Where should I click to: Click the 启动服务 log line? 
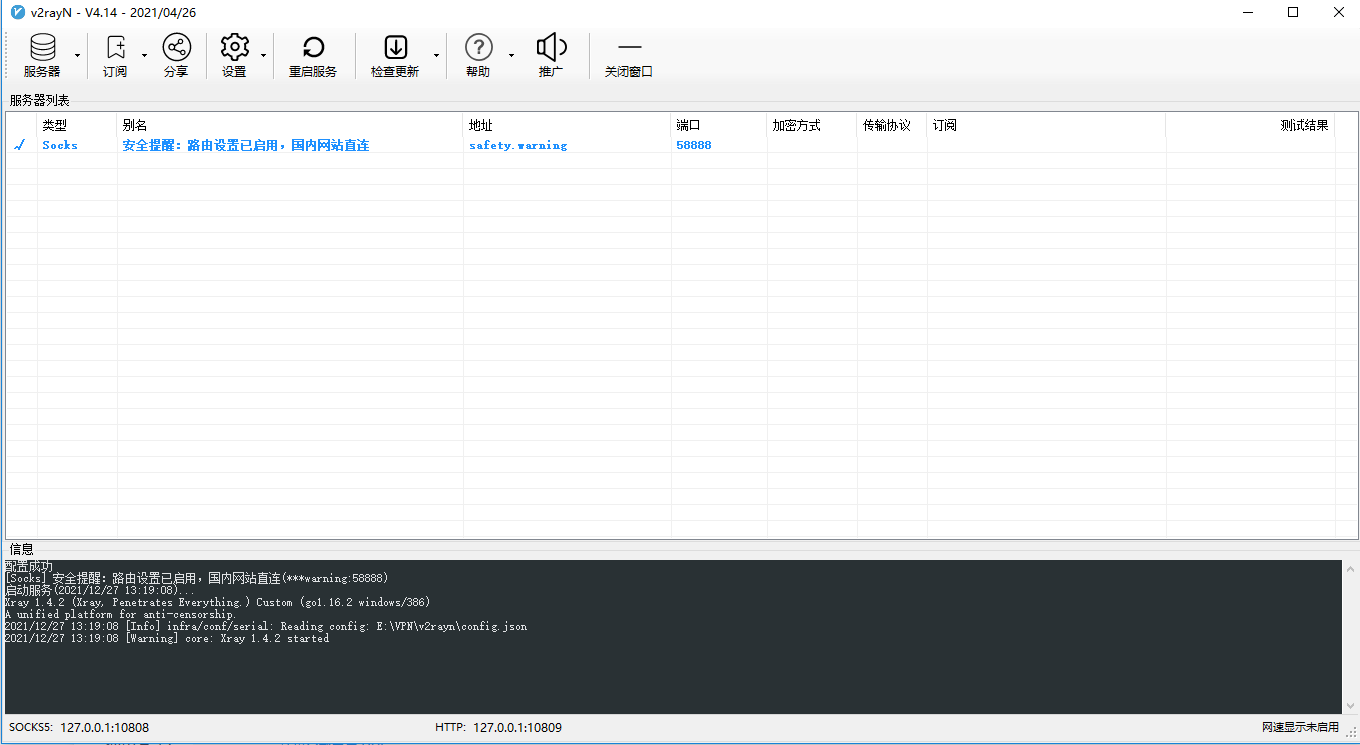click(x=100, y=590)
